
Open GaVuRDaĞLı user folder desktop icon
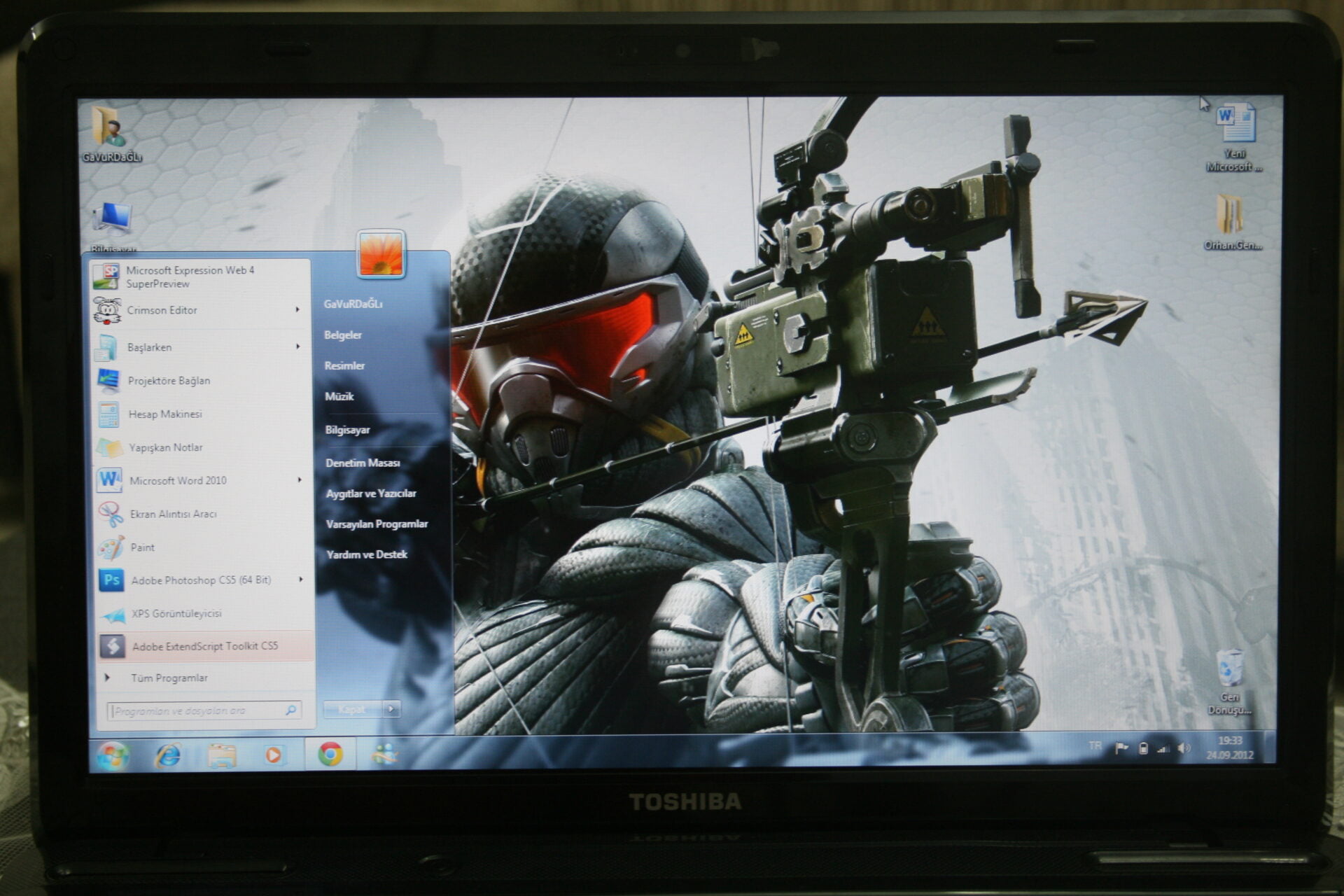[112, 134]
